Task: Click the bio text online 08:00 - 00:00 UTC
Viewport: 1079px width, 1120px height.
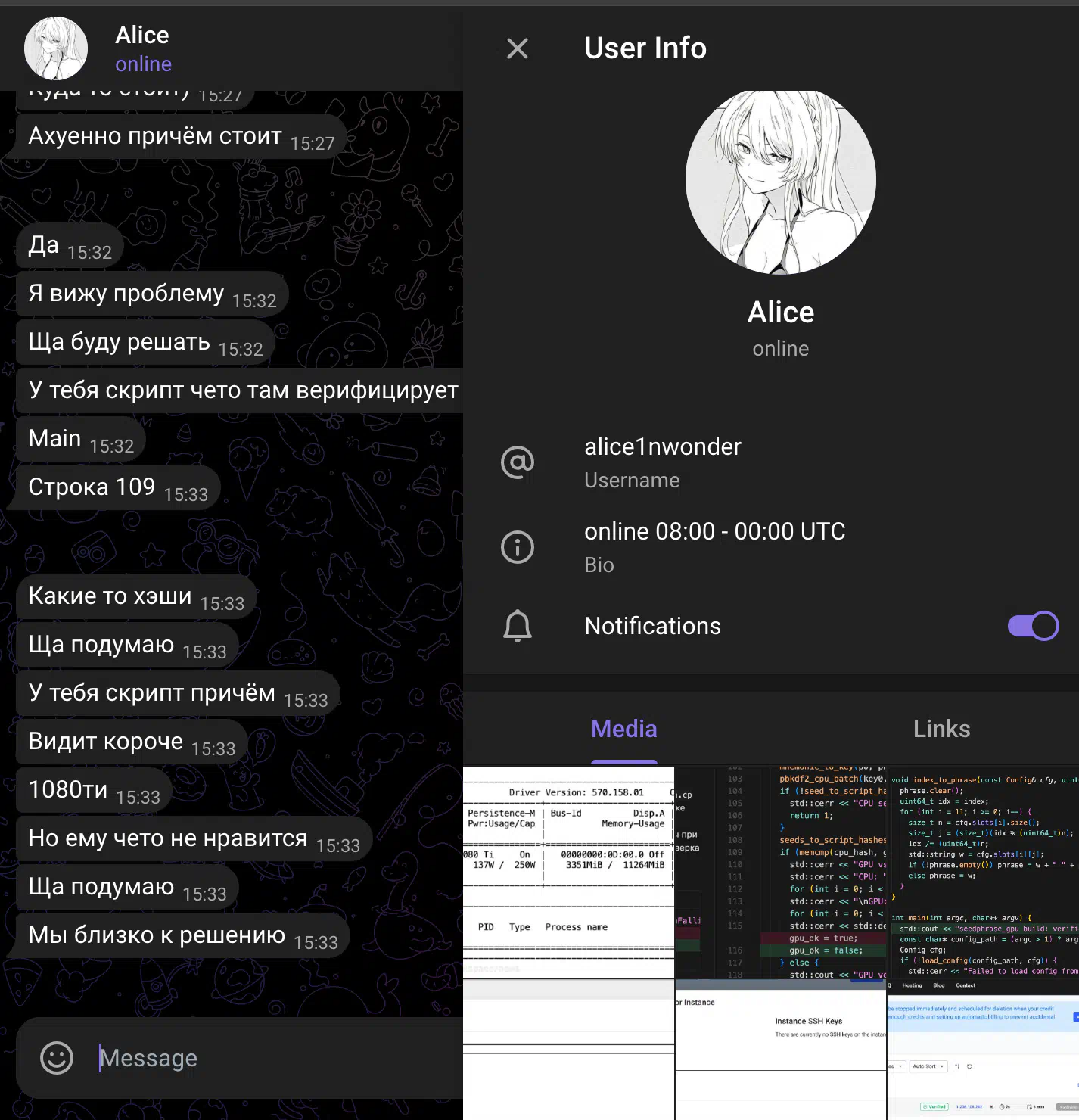Action: click(714, 532)
